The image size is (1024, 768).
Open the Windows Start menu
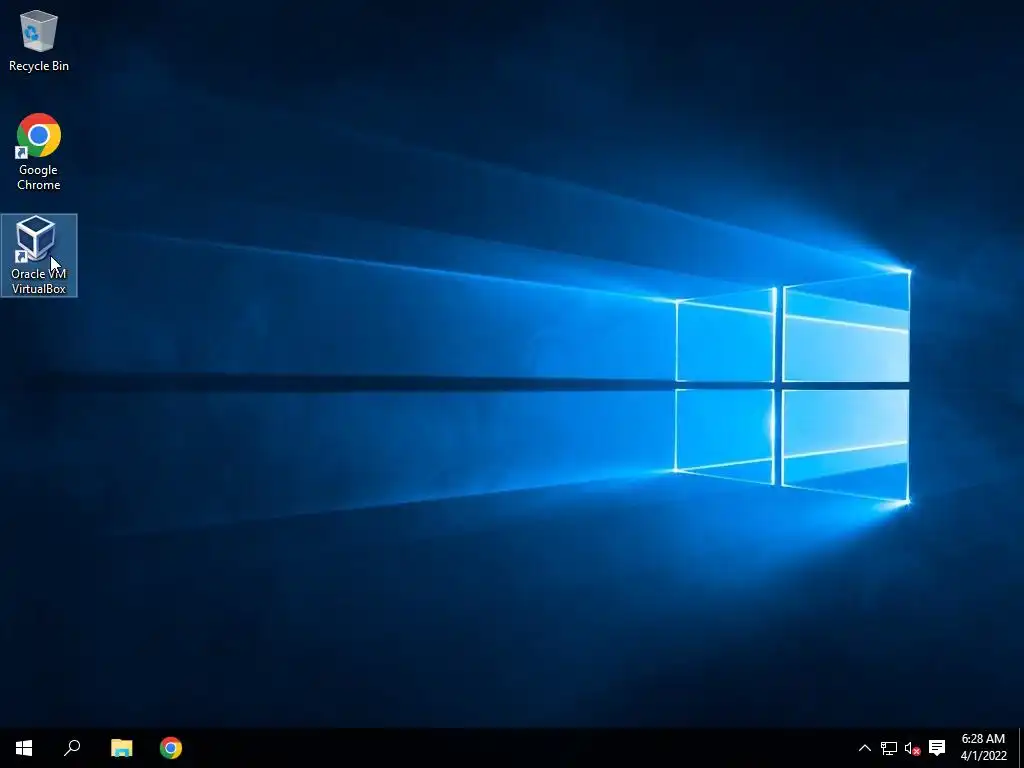[x=24, y=748]
